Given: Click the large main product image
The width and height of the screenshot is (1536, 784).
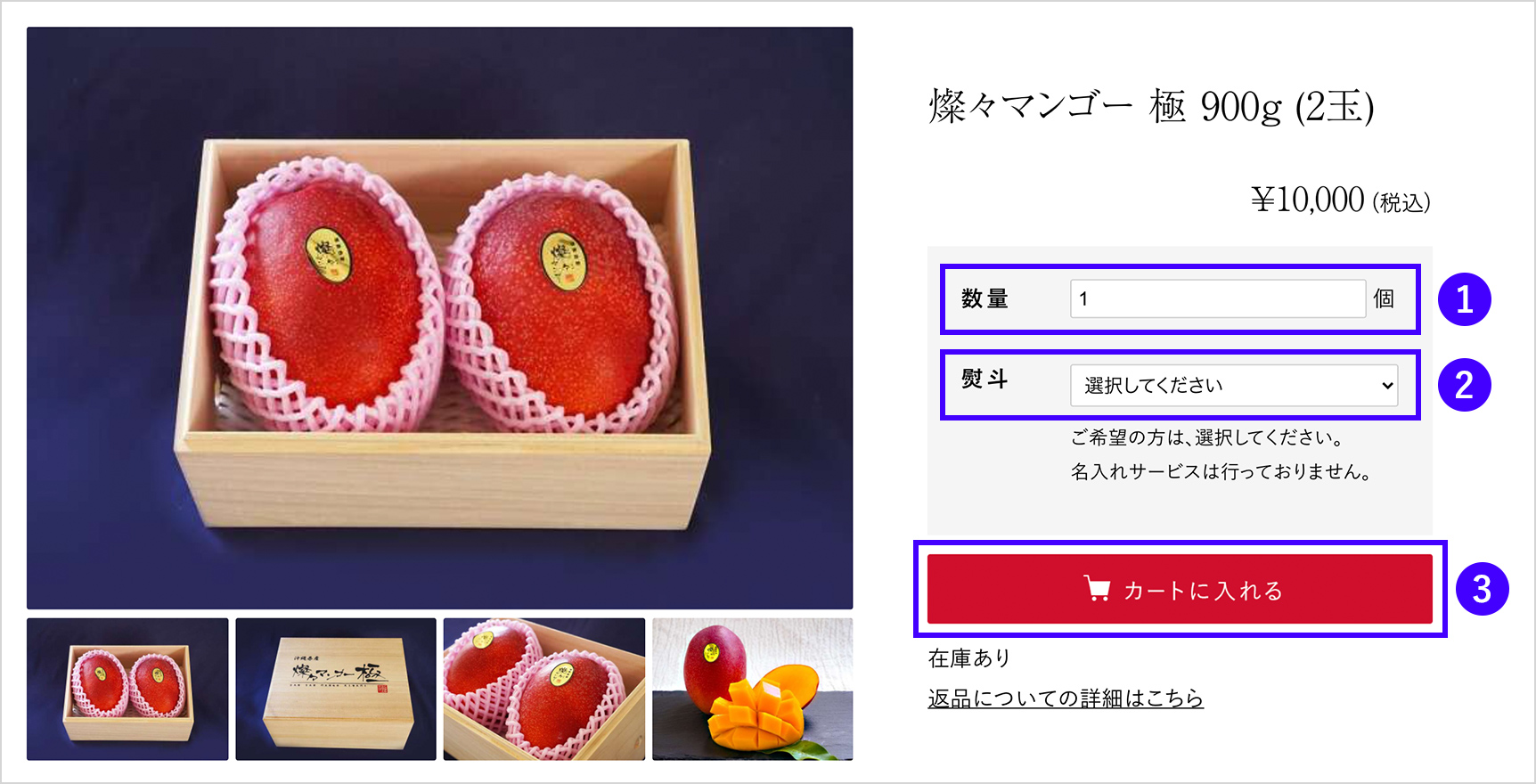Looking at the screenshot, I should [x=440, y=318].
